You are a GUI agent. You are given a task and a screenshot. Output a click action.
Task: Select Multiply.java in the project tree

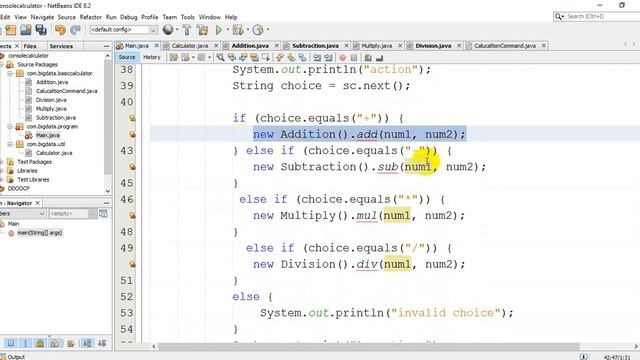pos(51,109)
